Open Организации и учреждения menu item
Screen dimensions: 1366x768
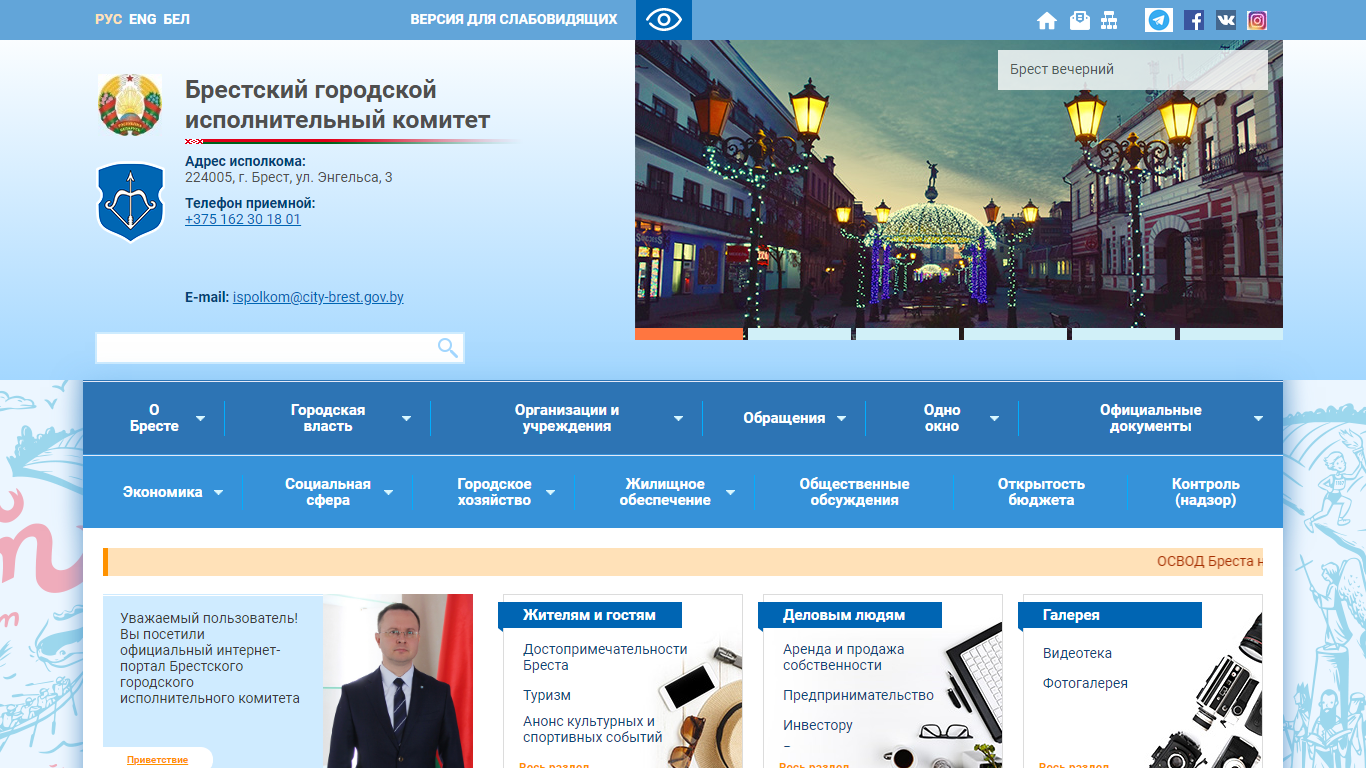click(567, 418)
